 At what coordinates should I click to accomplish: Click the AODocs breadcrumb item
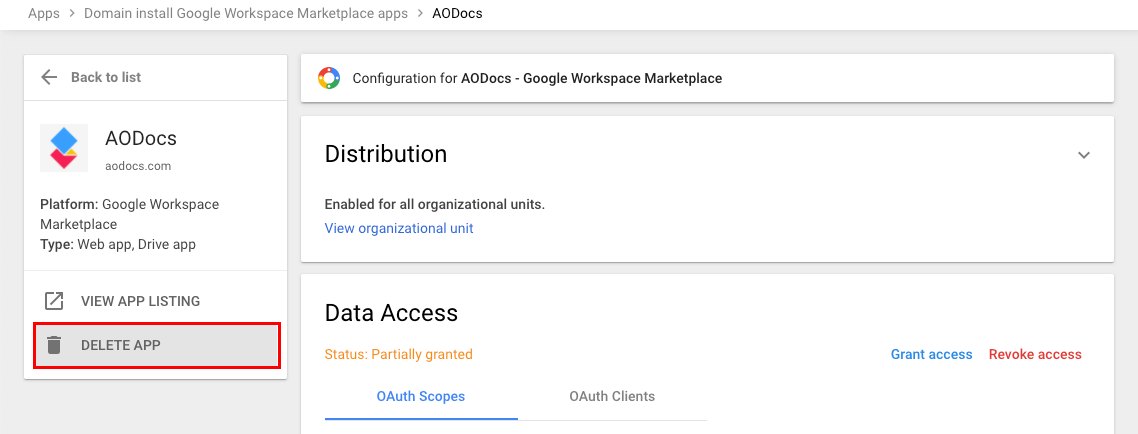pos(457,14)
